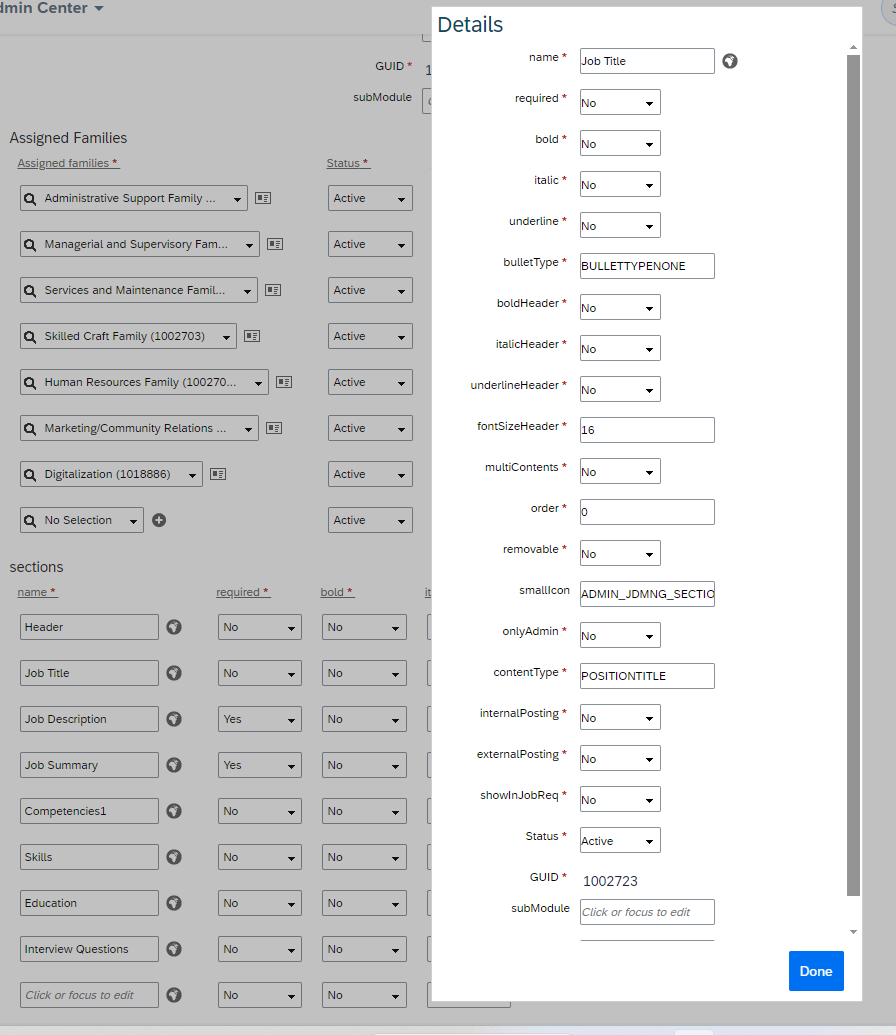Open the showInJobReq dropdown in Details
896x1035 pixels.
pyautogui.click(x=620, y=799)
